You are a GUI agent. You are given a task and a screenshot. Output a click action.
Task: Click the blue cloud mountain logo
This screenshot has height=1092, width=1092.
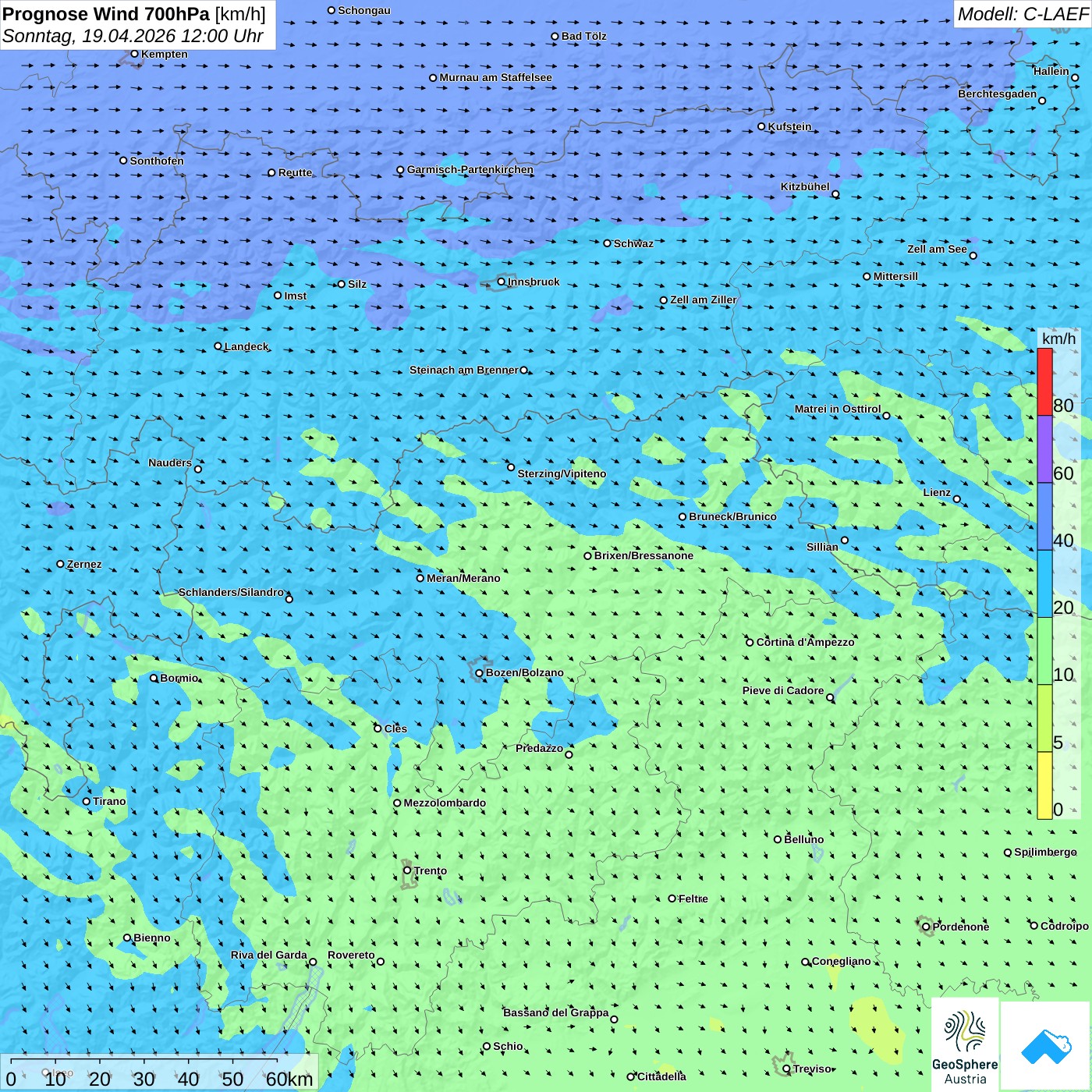click(1046, 1047)
